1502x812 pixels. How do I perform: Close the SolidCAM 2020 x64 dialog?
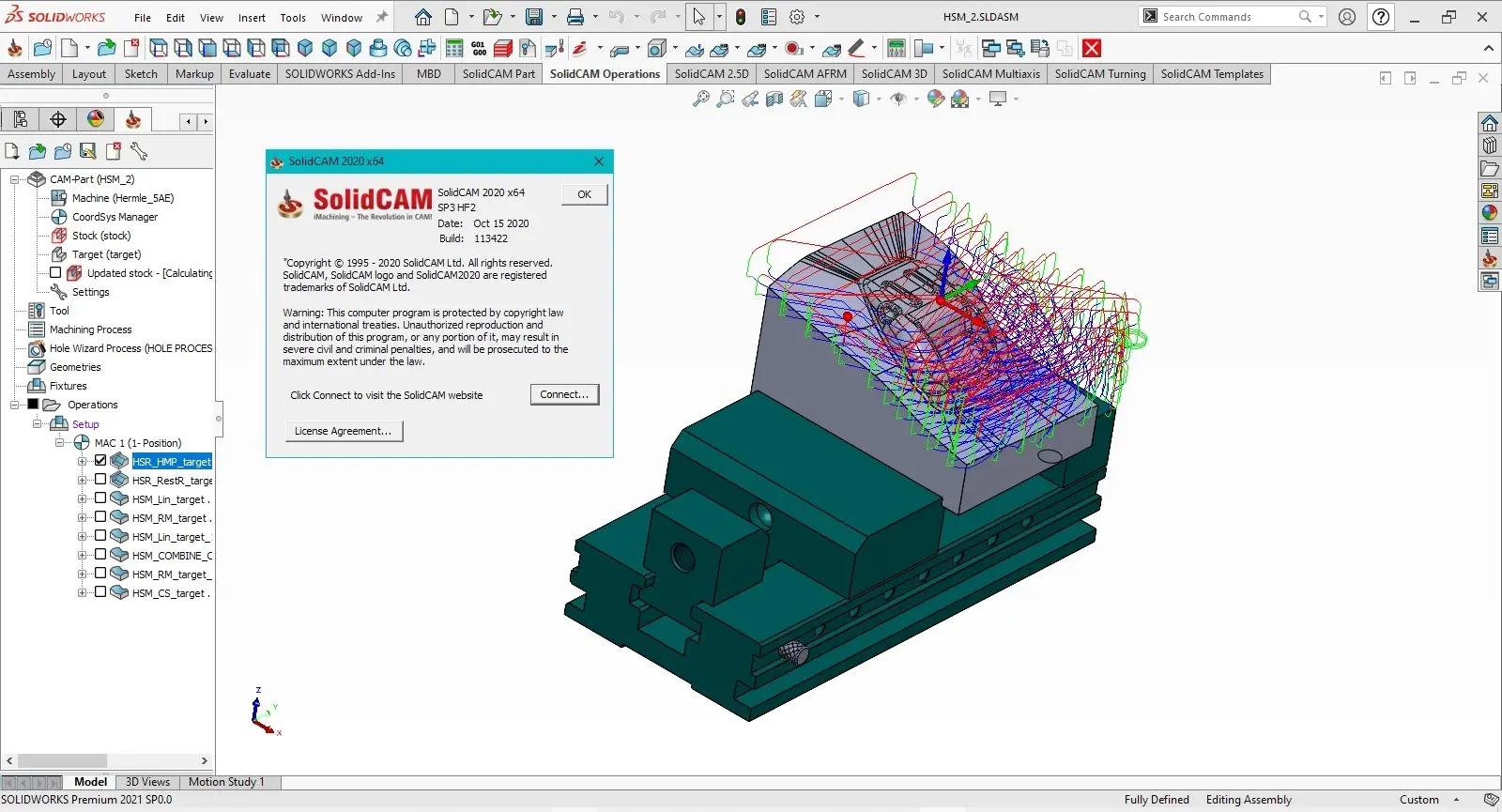click(599, 161)
